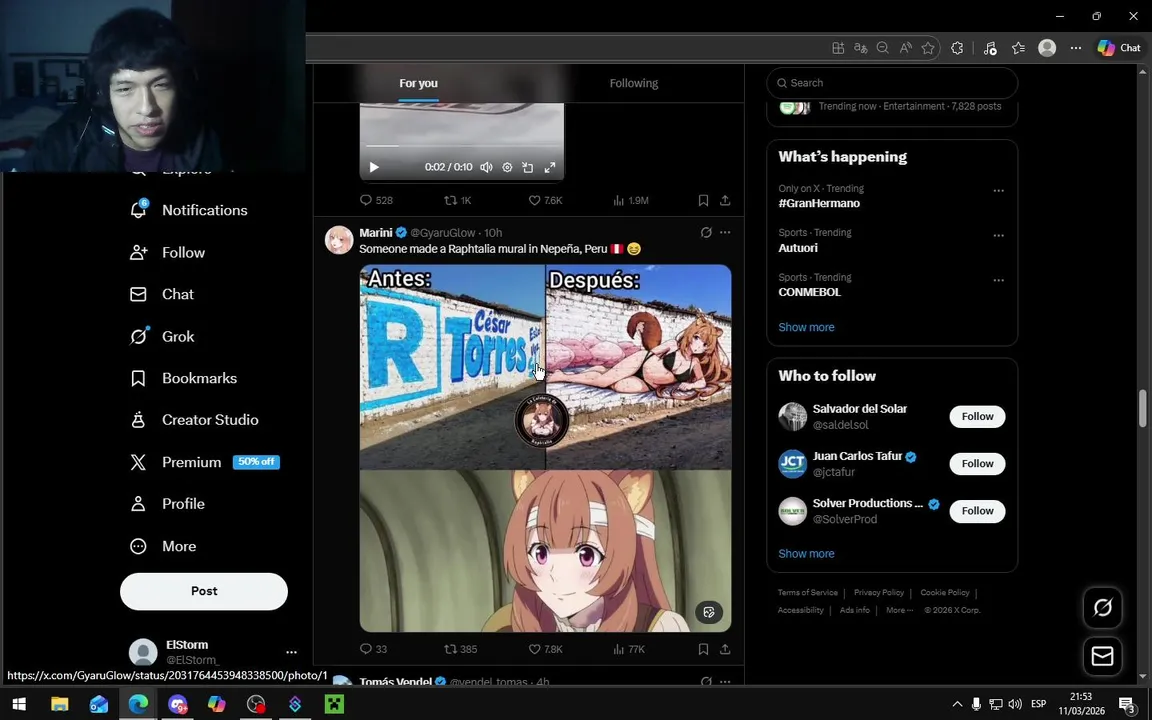The width and height of the screenshot is (1152, 720).
Task: Play the video in the top post
Action: coord(374,168)
